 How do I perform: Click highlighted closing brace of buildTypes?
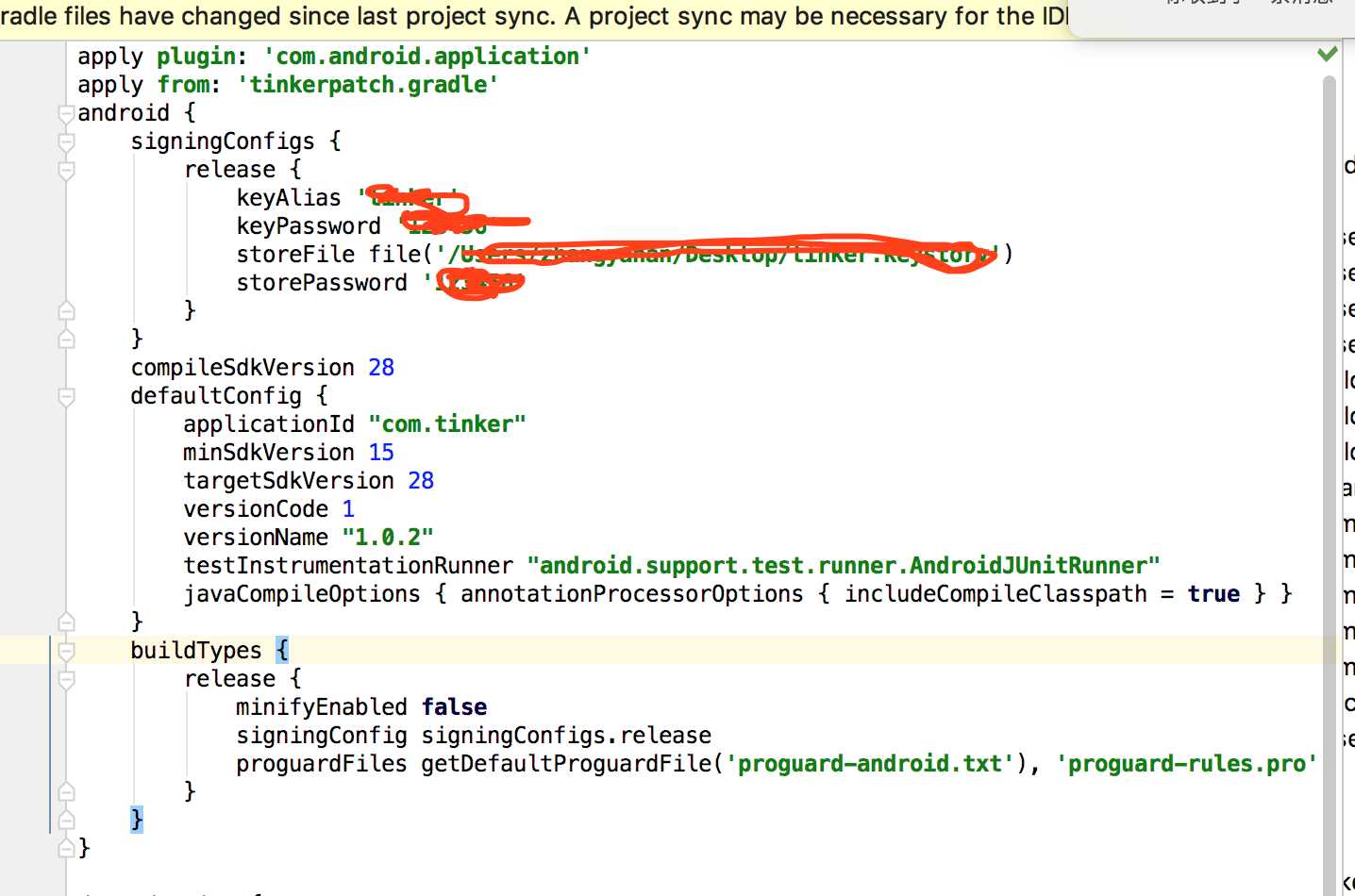tap(137, 820)
